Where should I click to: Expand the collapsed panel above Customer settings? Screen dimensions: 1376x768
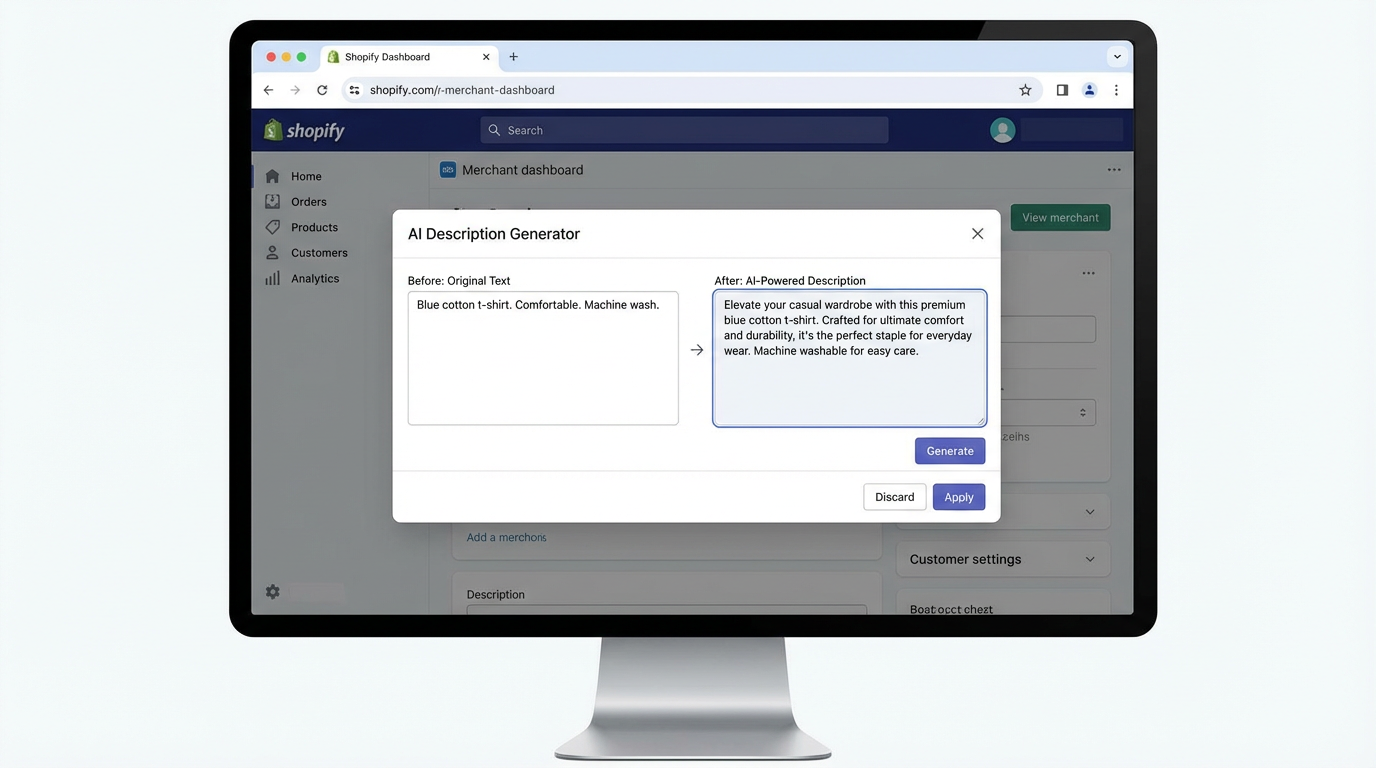click(x=1089, y=511)
